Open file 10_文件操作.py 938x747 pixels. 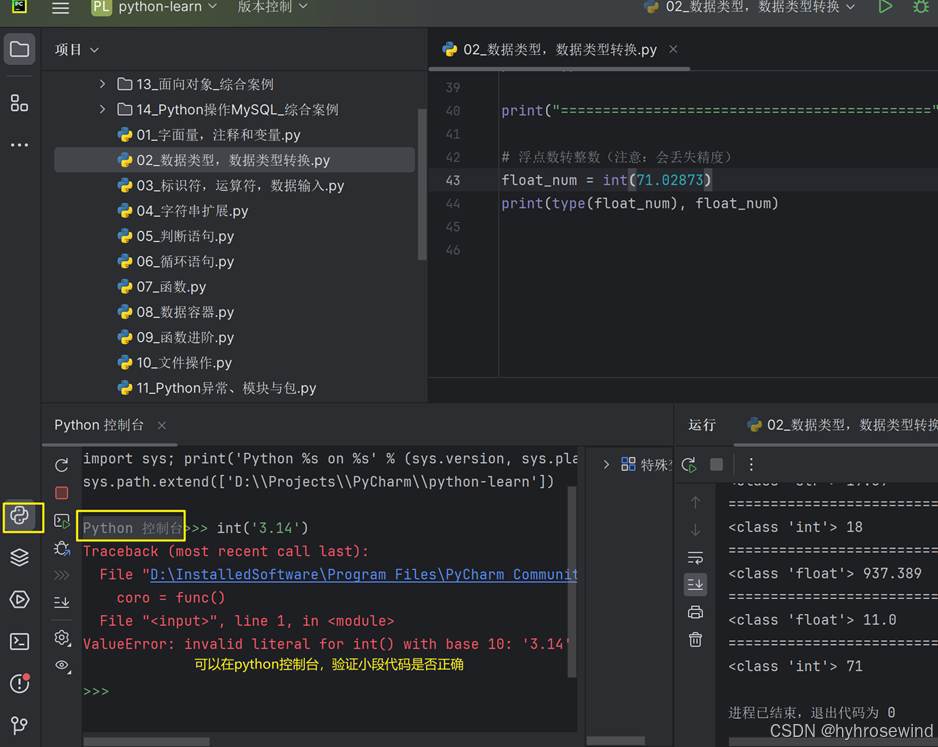tap(175, 363)
